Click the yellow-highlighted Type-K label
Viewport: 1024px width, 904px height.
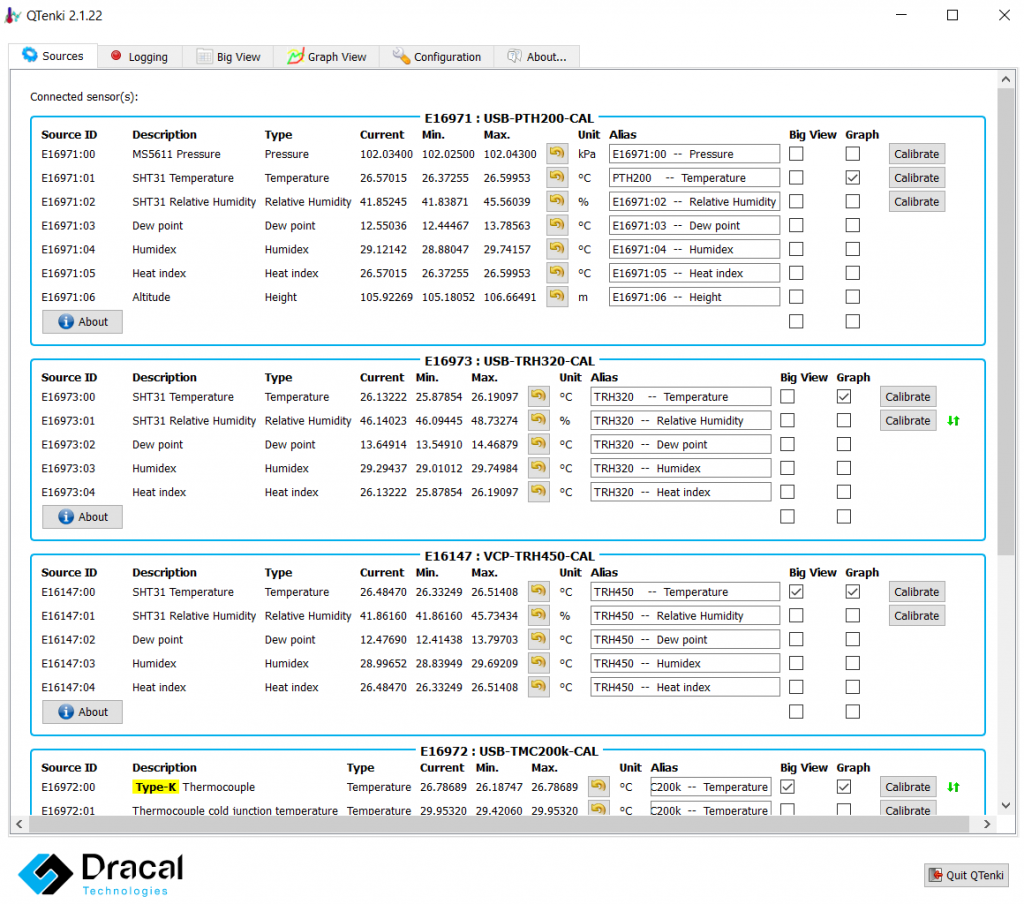pos(155,787)
